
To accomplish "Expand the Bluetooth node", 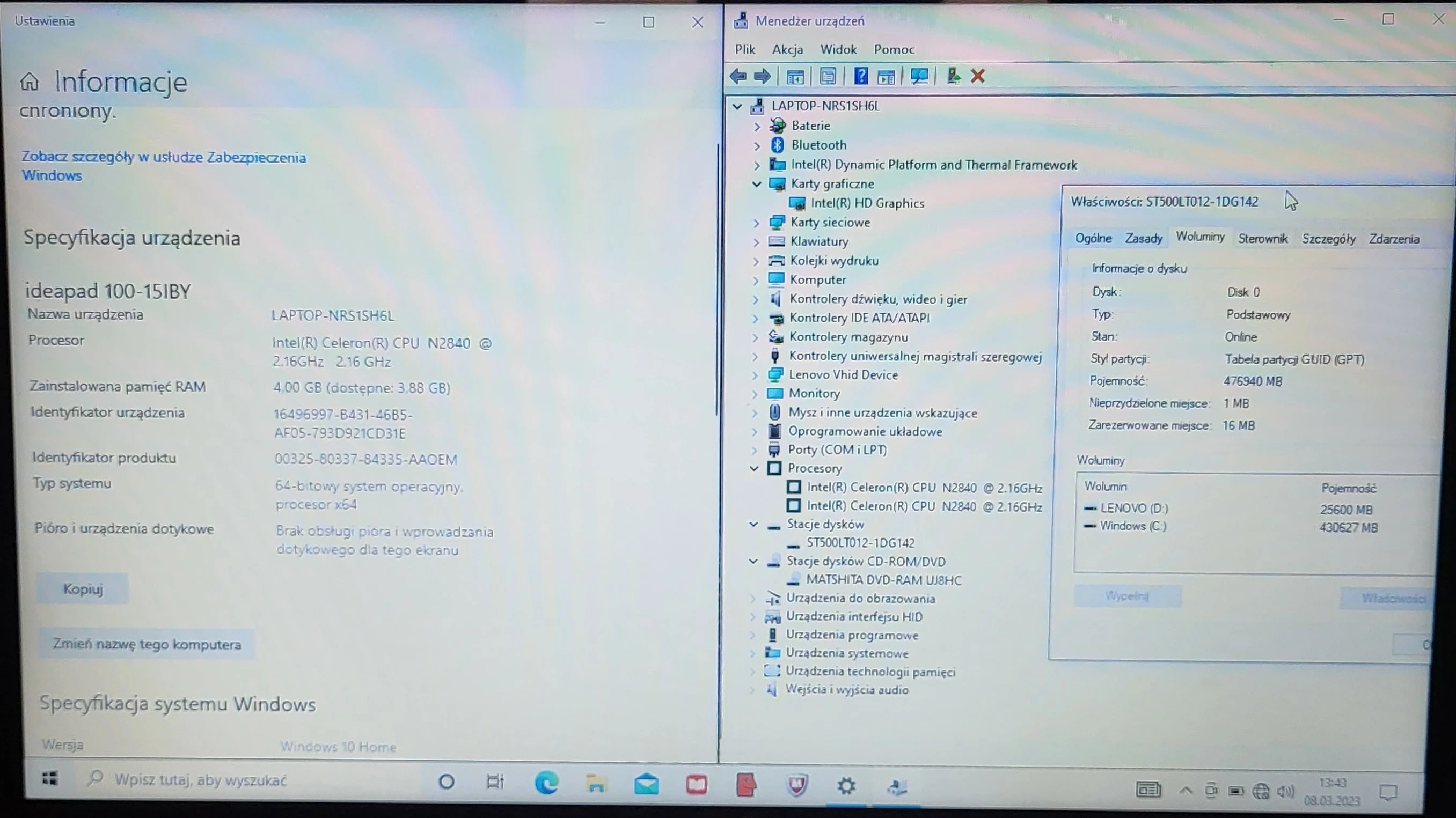I will pyautogui.click(x=757, y=146).
